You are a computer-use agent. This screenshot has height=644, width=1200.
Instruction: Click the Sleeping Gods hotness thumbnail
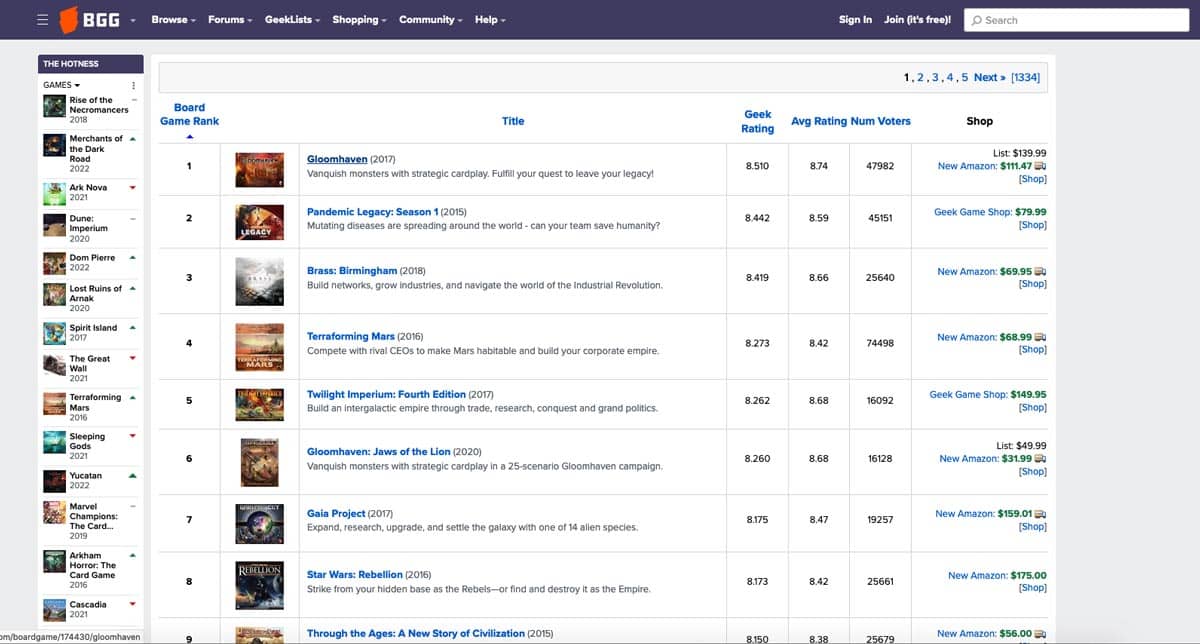pos(54,442)
